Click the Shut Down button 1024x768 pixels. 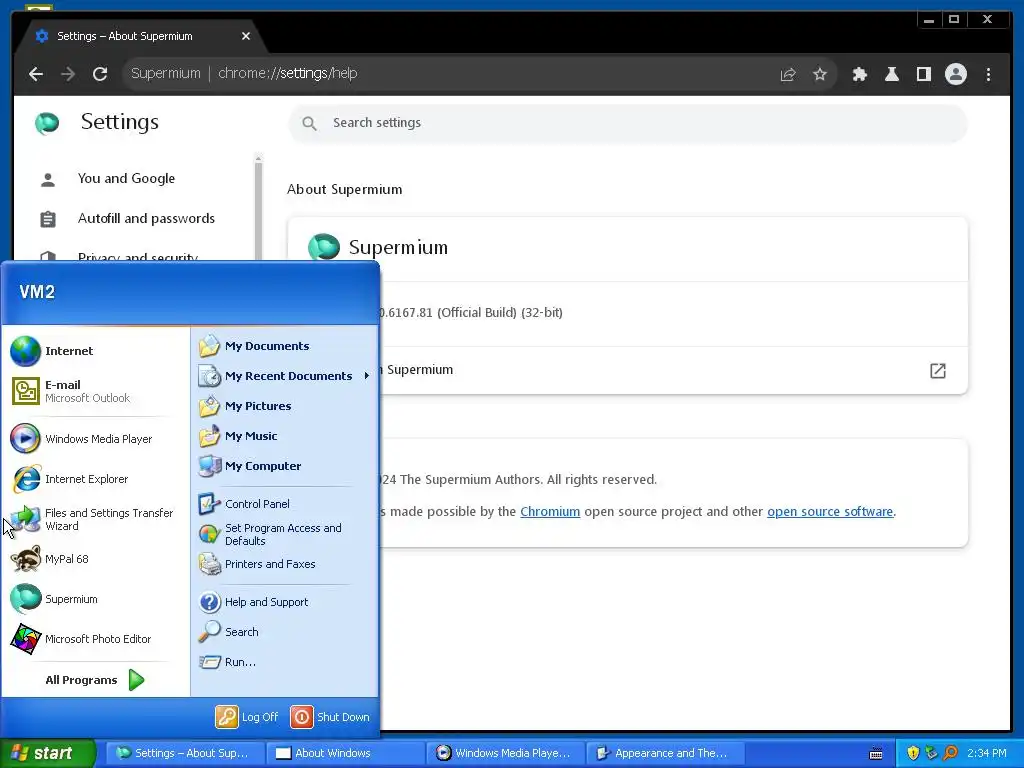tap(330, 717)
